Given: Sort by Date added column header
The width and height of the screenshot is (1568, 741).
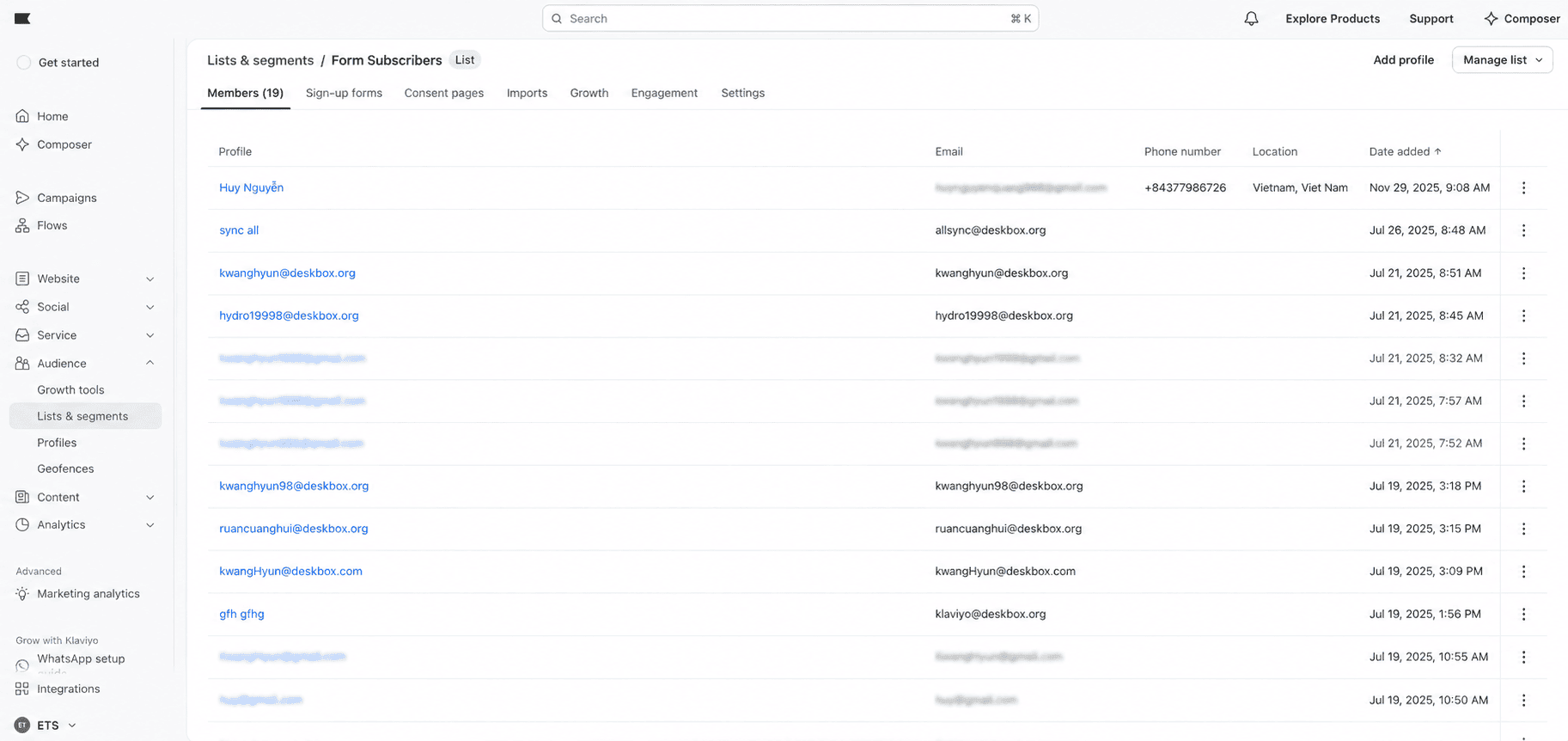Looking at the screenshot, I should (x=1405, y=151).
